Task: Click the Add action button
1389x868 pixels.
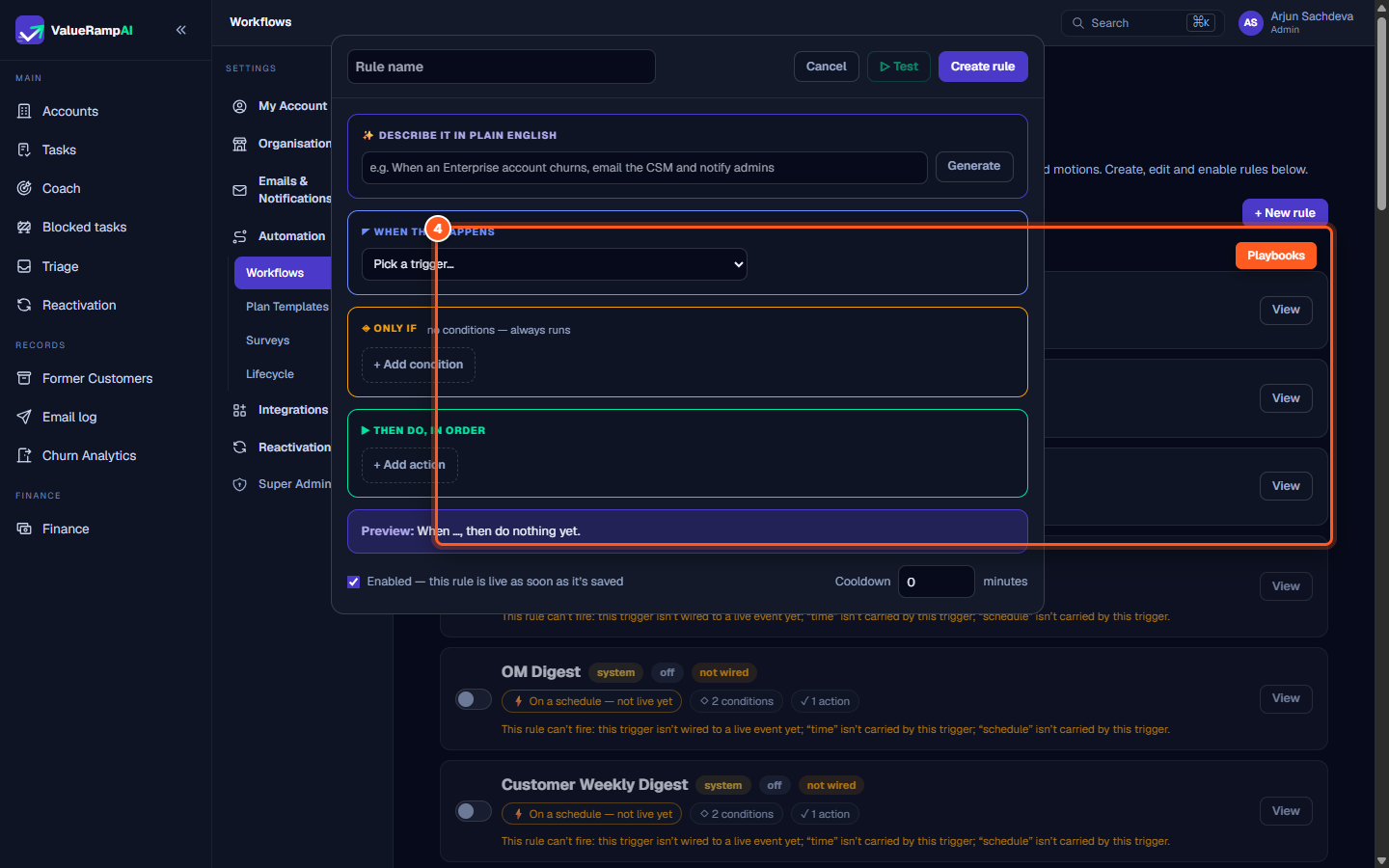Action: [x=410, y=465]
